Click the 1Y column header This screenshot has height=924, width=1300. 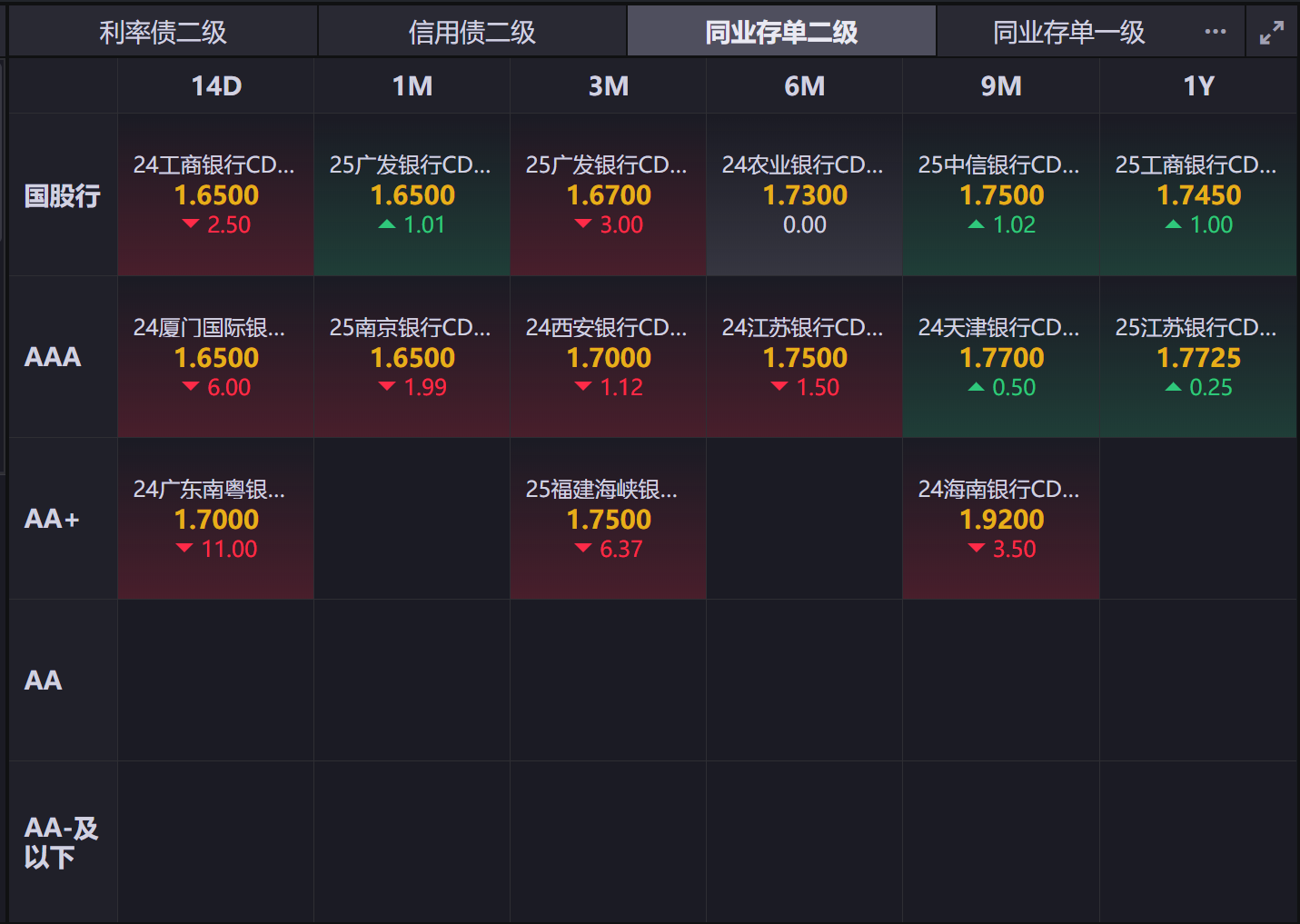[1198, 86]
